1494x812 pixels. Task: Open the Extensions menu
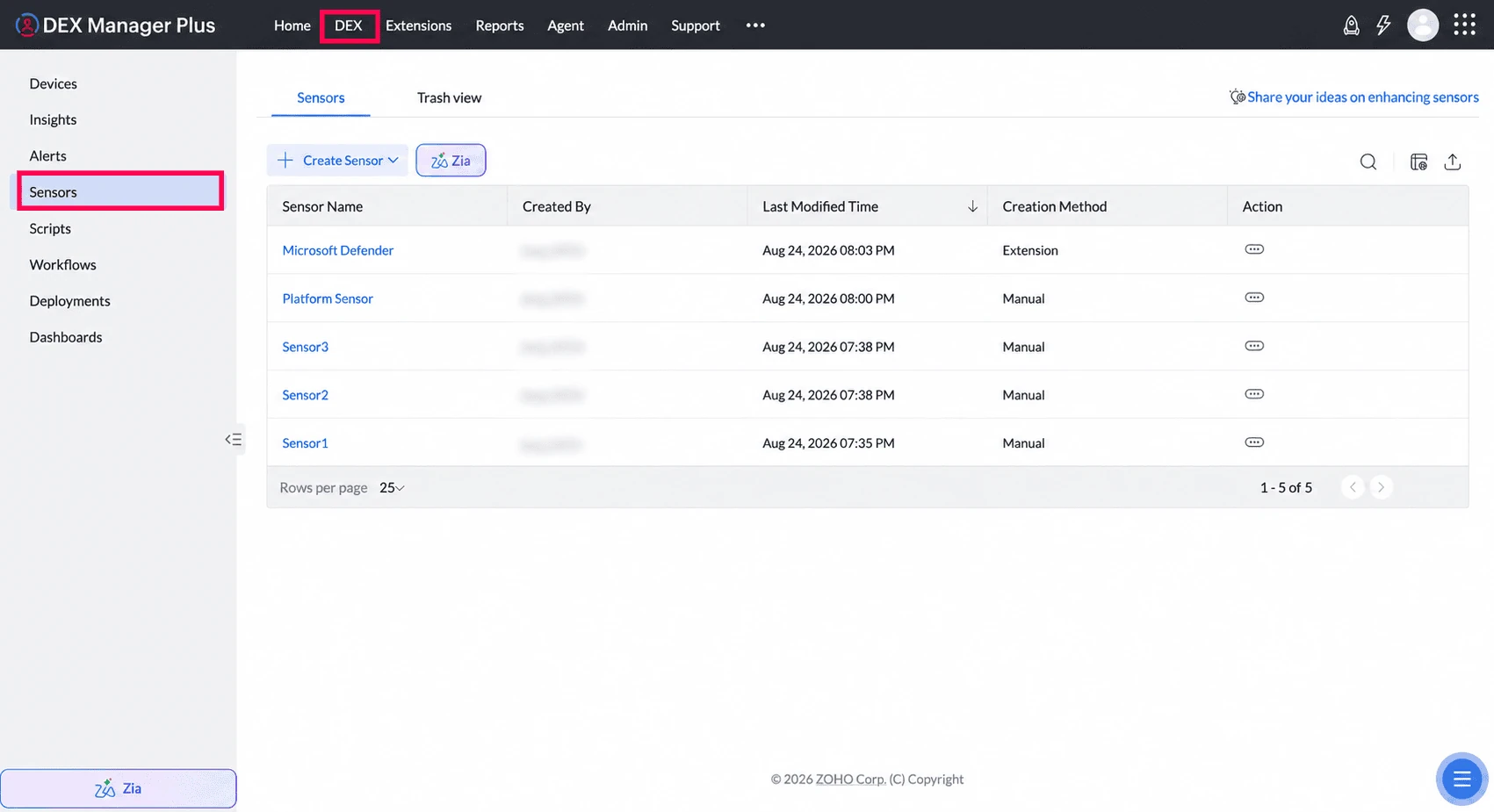point(419,25)
